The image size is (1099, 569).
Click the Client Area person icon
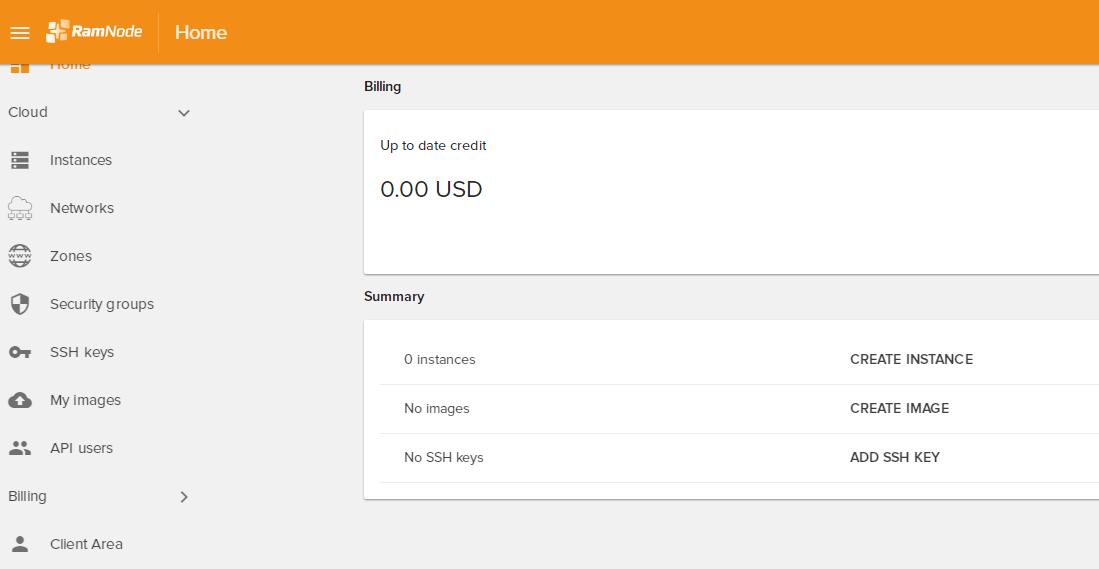tap(20, 544)
